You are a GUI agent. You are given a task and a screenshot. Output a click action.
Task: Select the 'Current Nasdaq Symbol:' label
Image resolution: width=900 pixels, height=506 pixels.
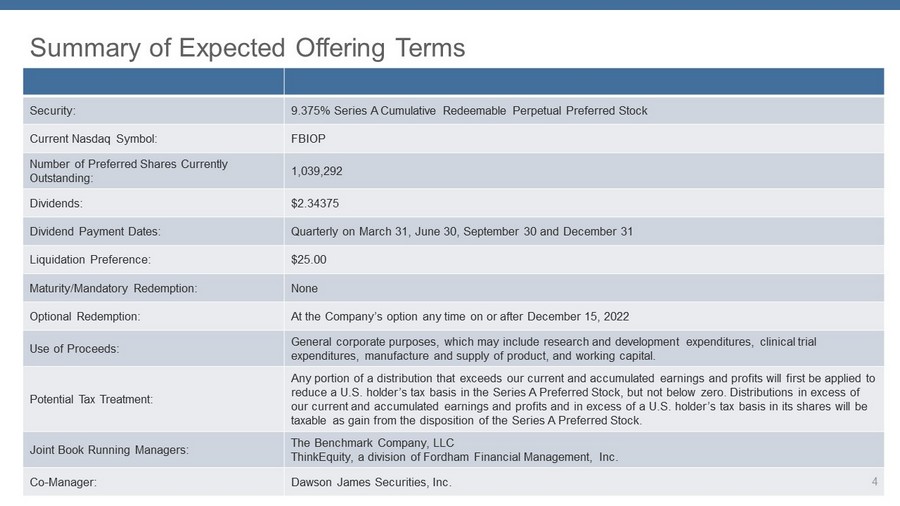click(x=93, y=140)
